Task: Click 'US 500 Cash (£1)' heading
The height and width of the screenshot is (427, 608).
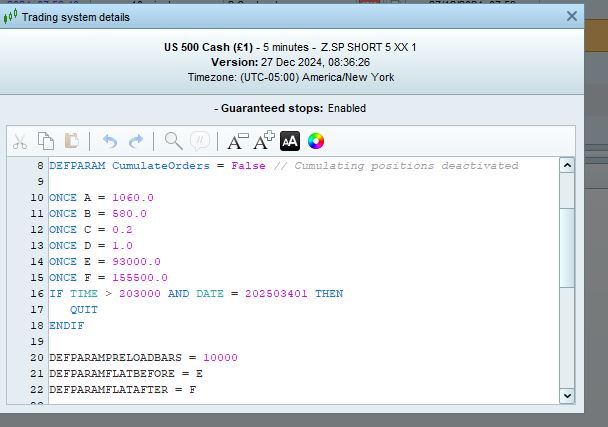Action: coord(208,47)
